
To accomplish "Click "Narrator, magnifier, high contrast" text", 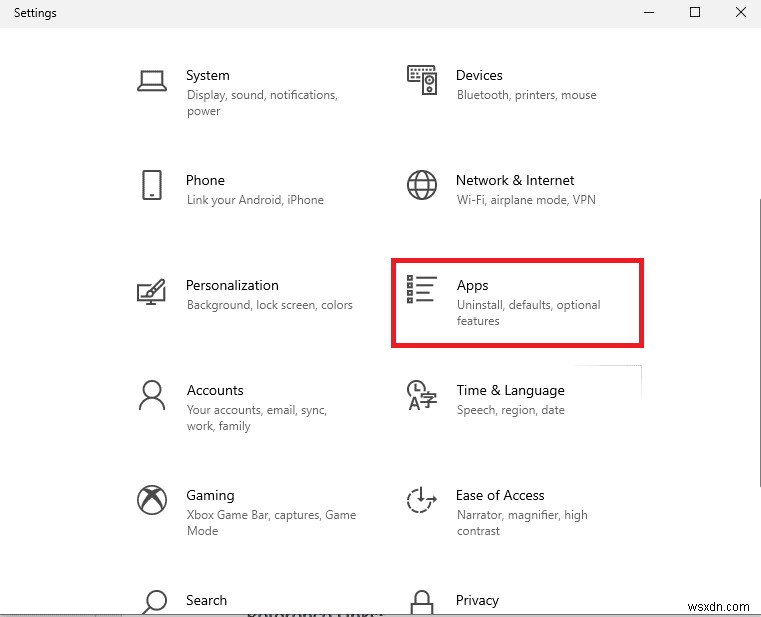I will 522,523.
